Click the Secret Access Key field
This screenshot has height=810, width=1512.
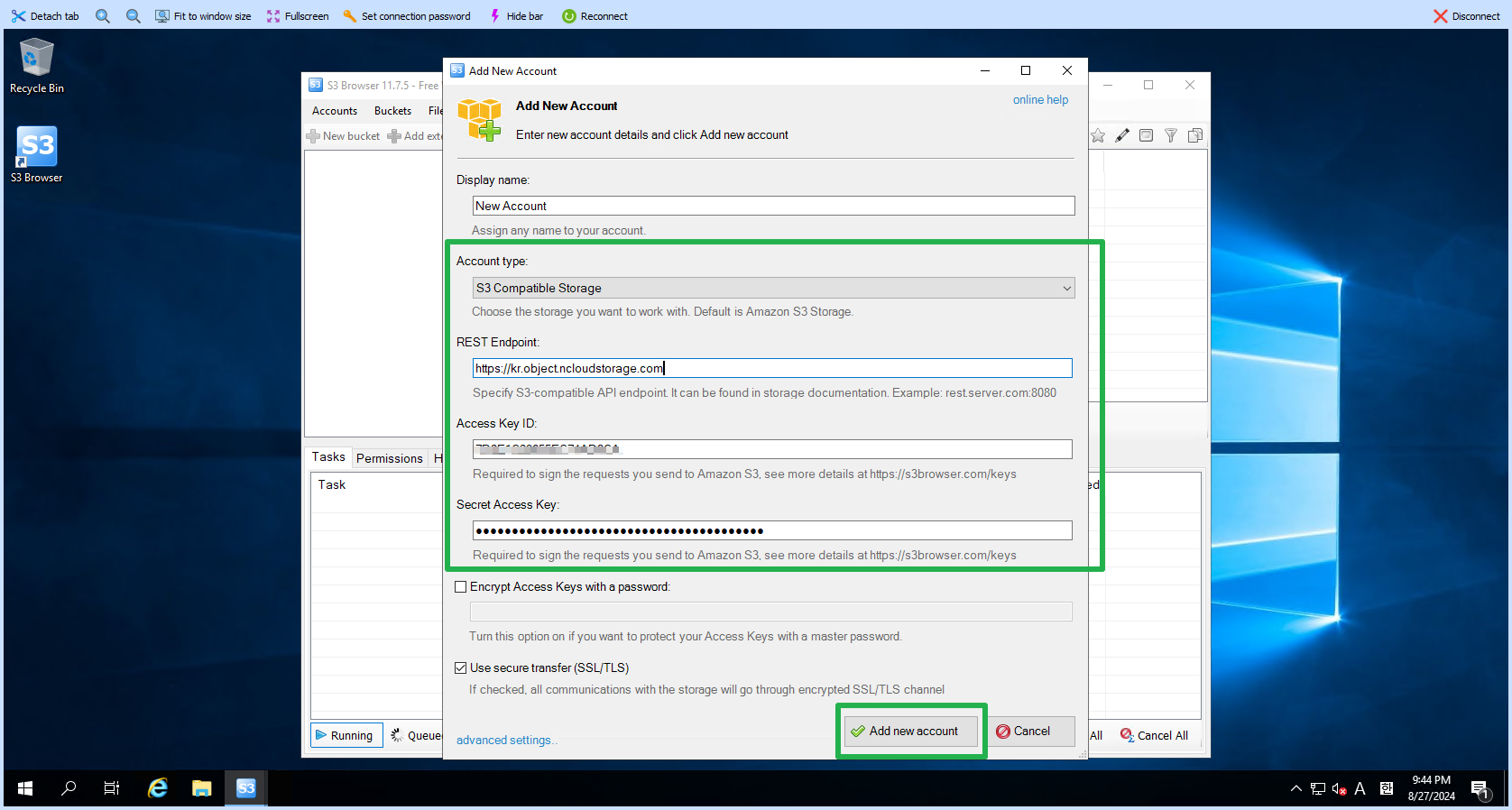pyautogui.click(x=772, y=530)
